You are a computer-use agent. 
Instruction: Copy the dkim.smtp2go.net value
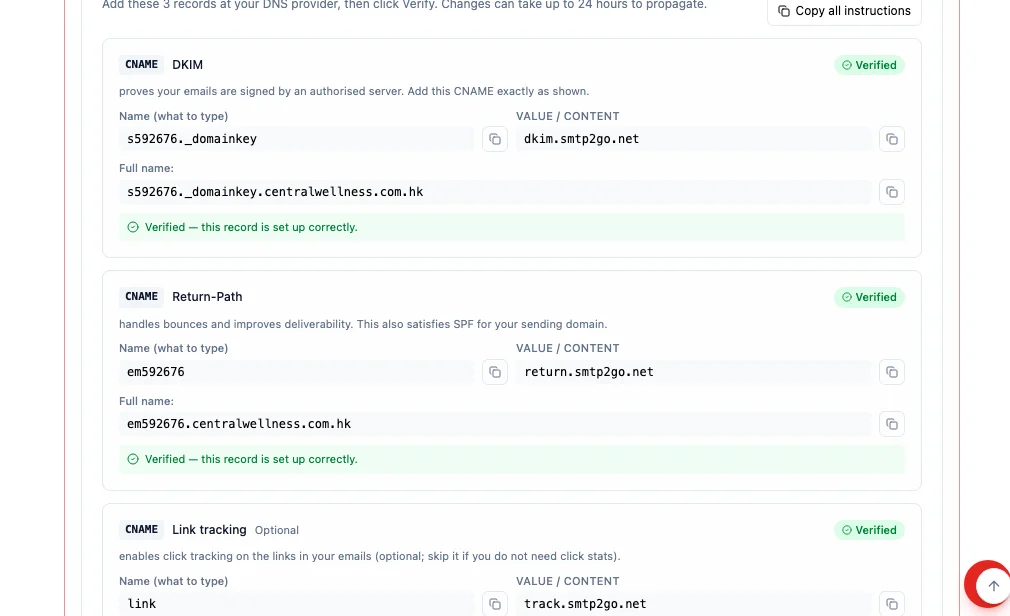pyautogui.click(x=891, y=139)
